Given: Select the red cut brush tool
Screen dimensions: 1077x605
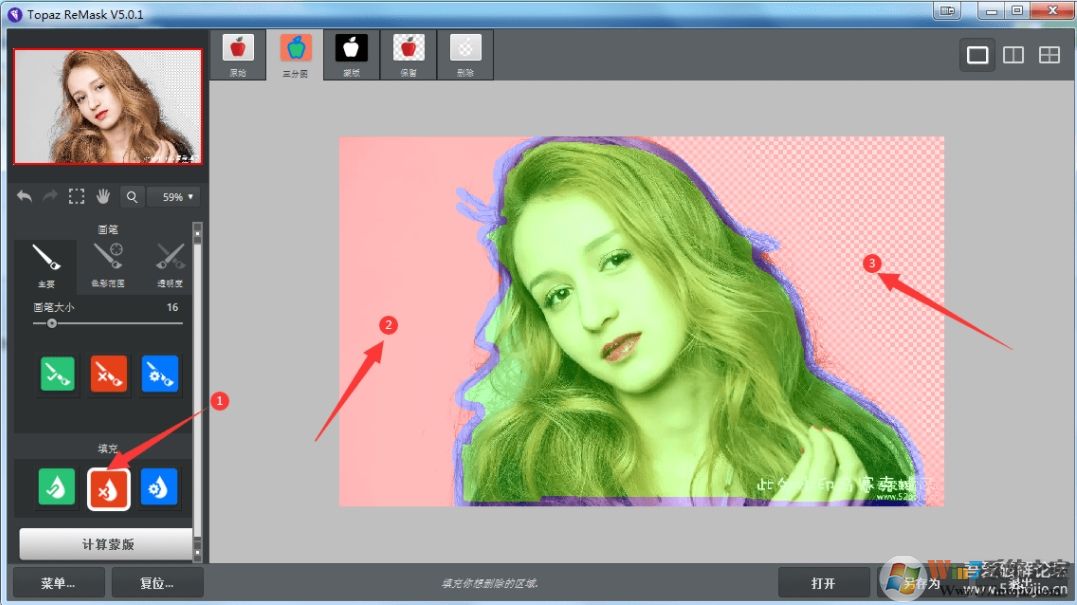Looking at the screenshot, I should (x=107, y=372).
